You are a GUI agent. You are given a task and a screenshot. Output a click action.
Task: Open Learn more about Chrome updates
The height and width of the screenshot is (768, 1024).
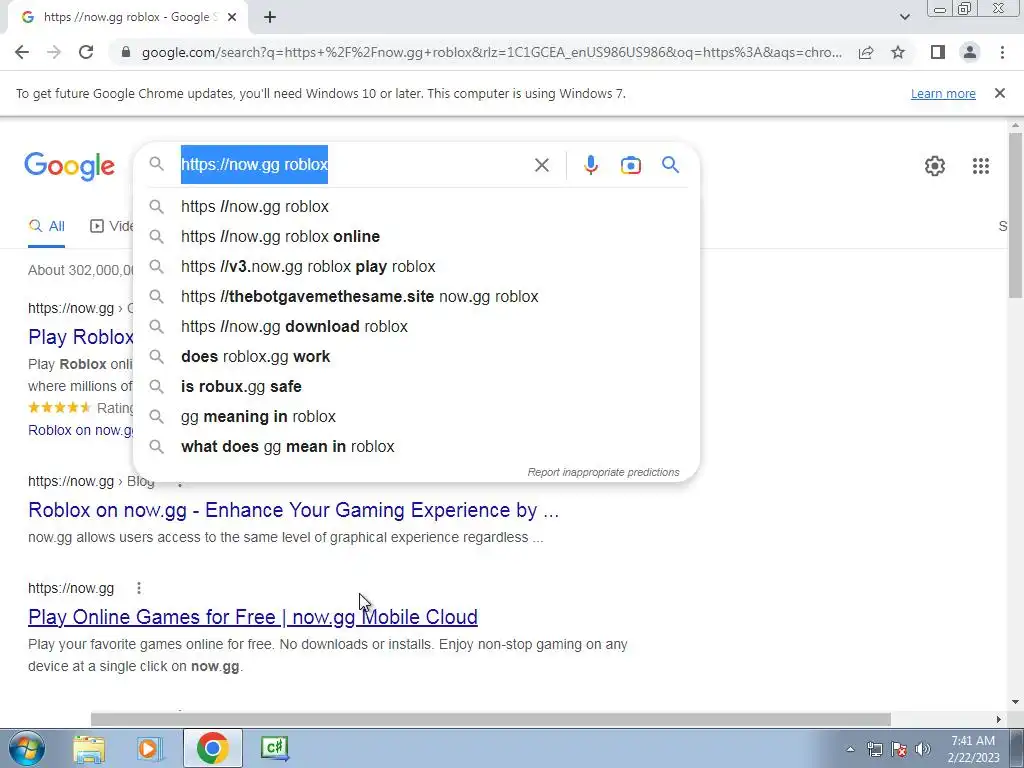[943, 93]
